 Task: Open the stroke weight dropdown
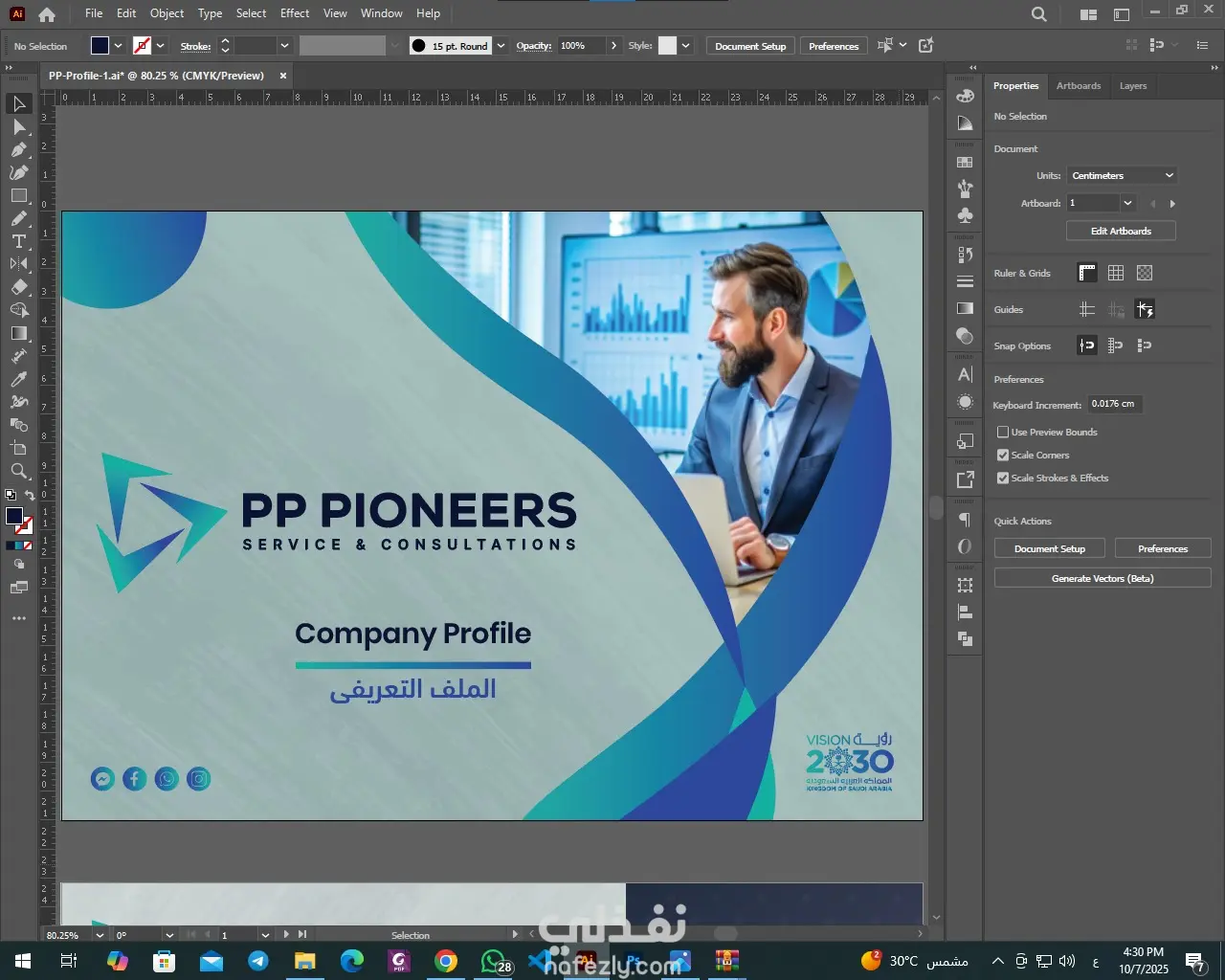click(x=284, y=46)
